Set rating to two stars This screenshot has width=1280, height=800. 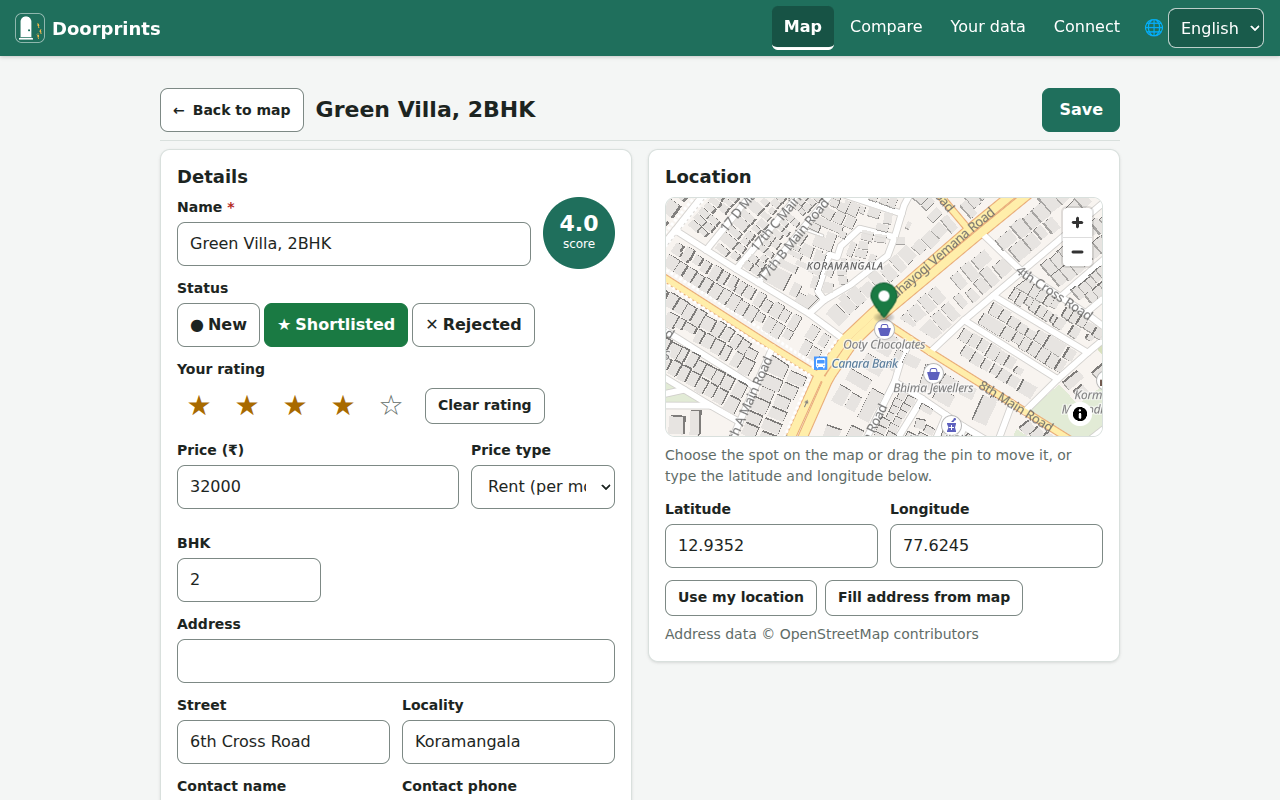click(247, 406)
